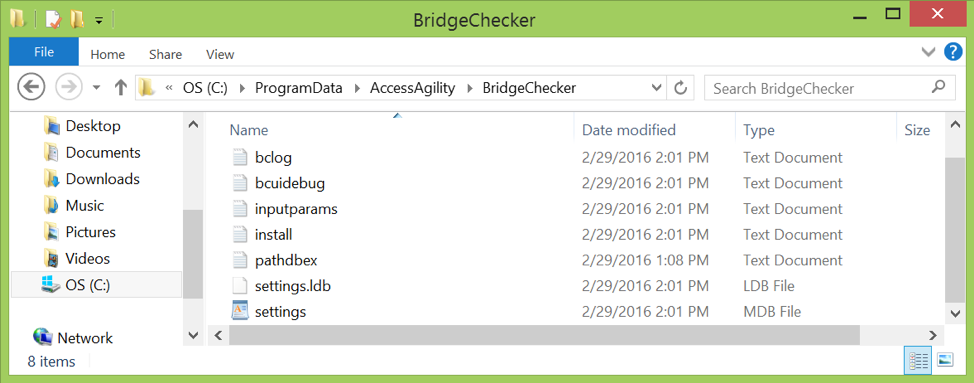Open the Share ribbon tab
This screenshot has width=974, height=383.
[165, 55]
